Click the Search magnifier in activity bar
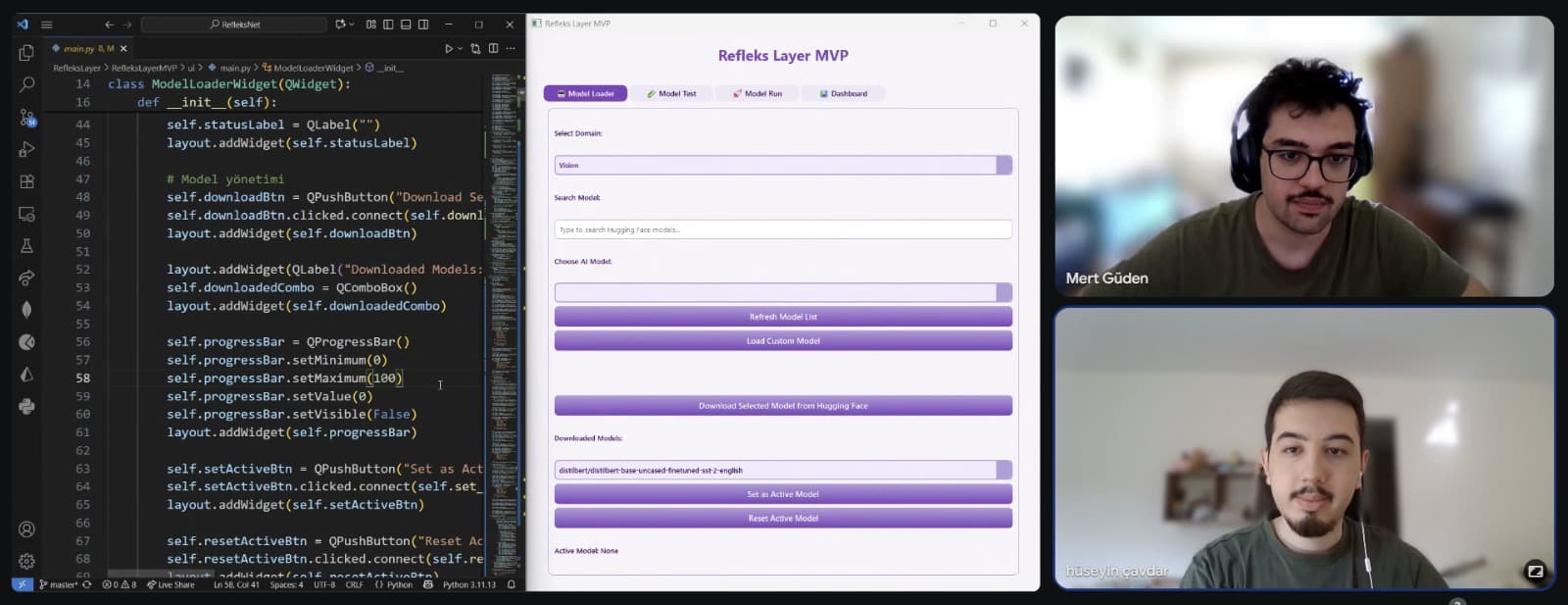 pos(26,85)
